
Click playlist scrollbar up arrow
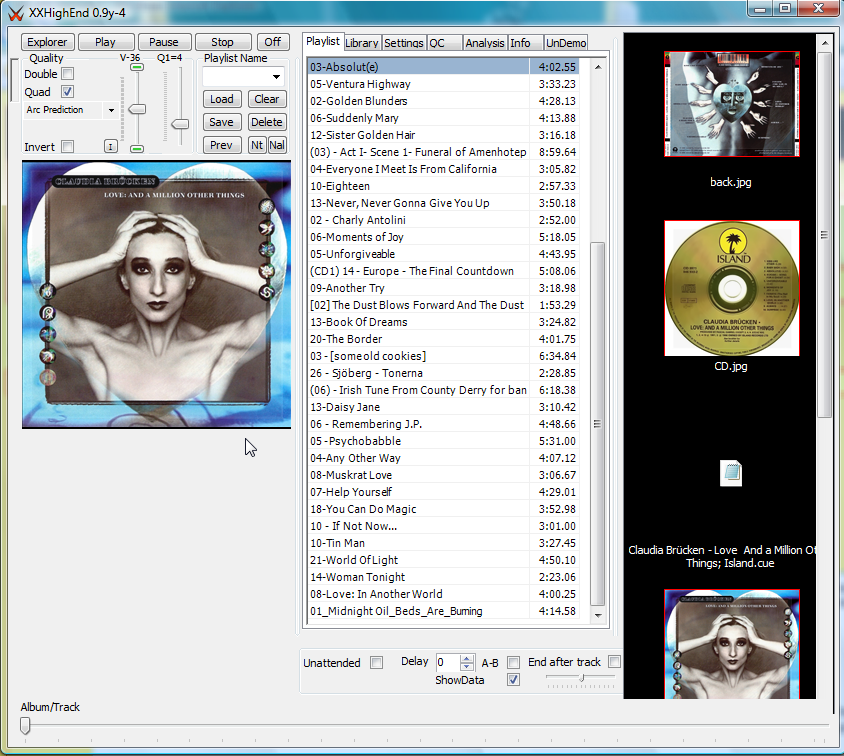click(597, 67)
